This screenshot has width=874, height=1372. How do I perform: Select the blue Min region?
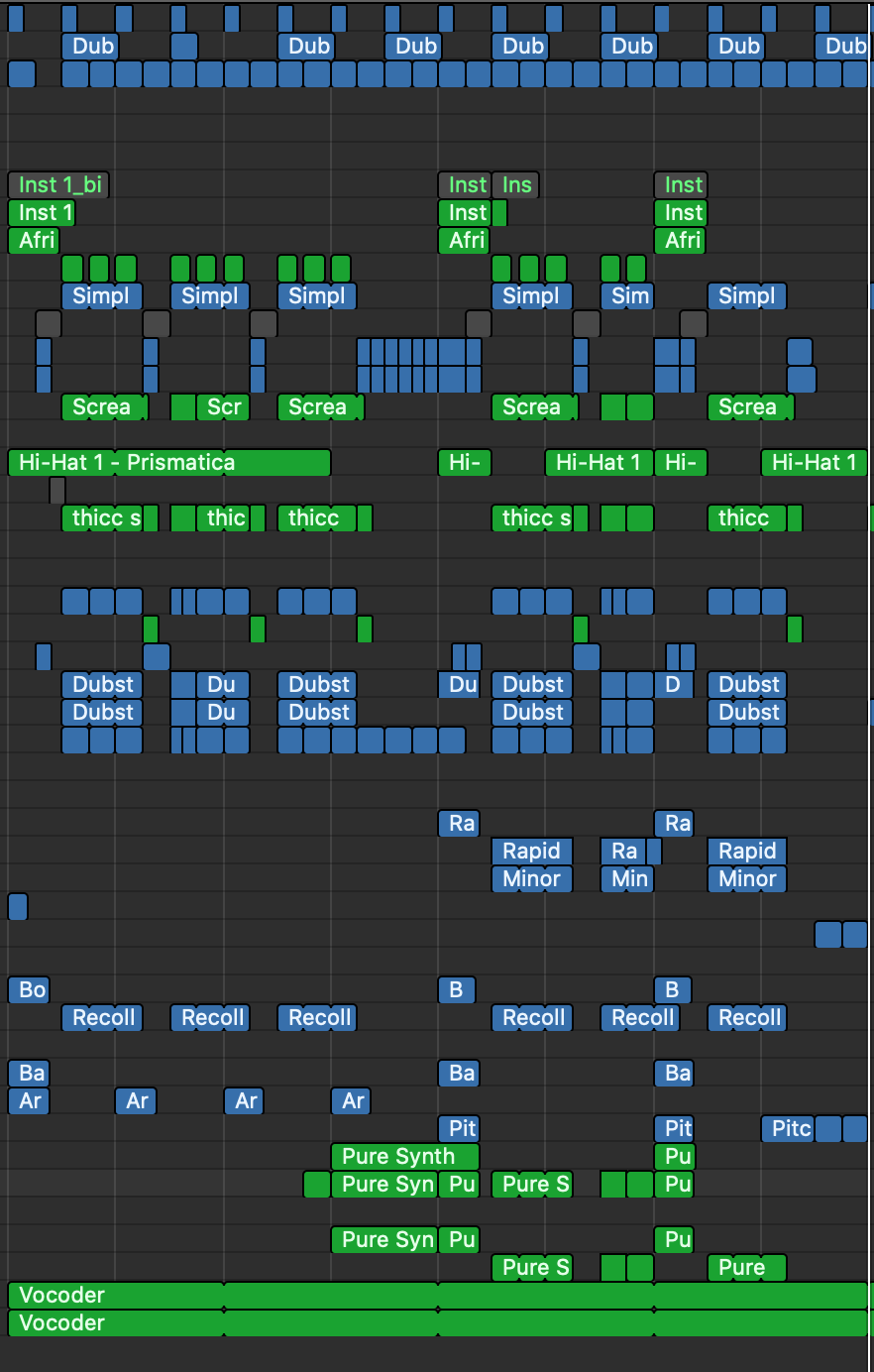click(626, 879)
